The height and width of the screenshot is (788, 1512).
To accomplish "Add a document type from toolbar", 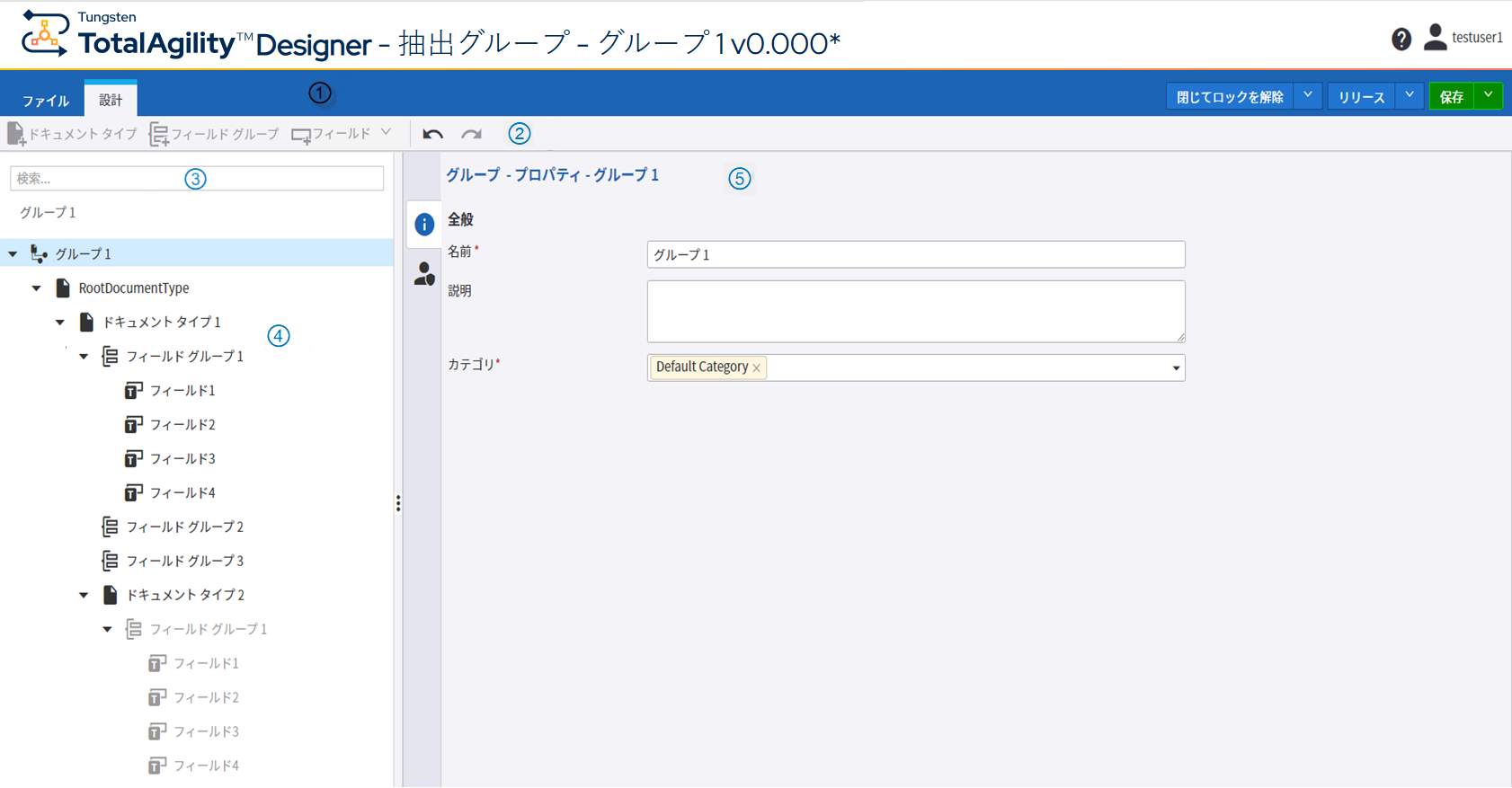I will click(x=72, y=135).
